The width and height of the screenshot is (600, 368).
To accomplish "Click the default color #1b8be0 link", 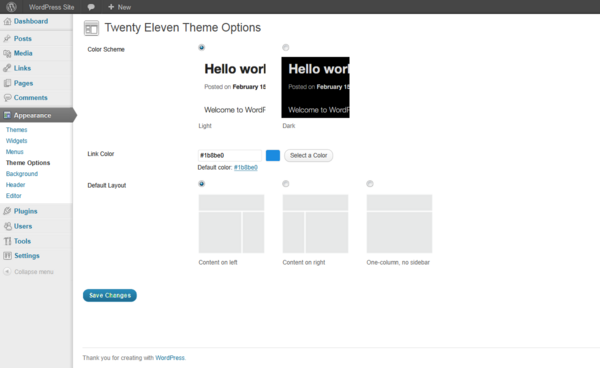I will pos(246,168).
